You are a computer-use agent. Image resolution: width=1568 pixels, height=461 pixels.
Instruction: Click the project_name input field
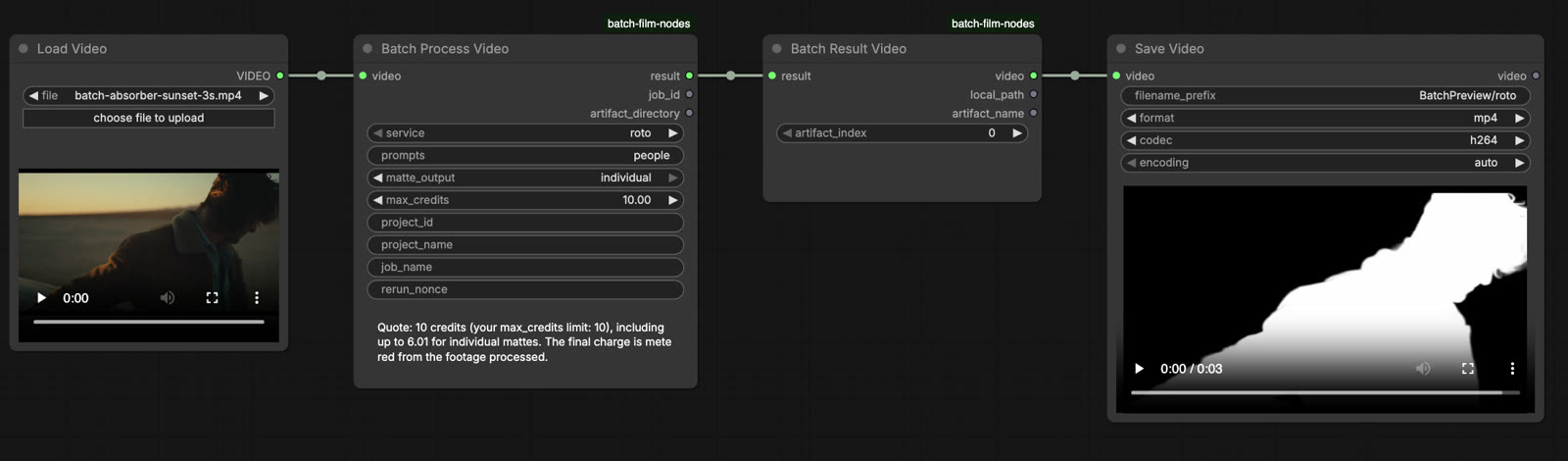pyautogui.click(x=525, y=244)
